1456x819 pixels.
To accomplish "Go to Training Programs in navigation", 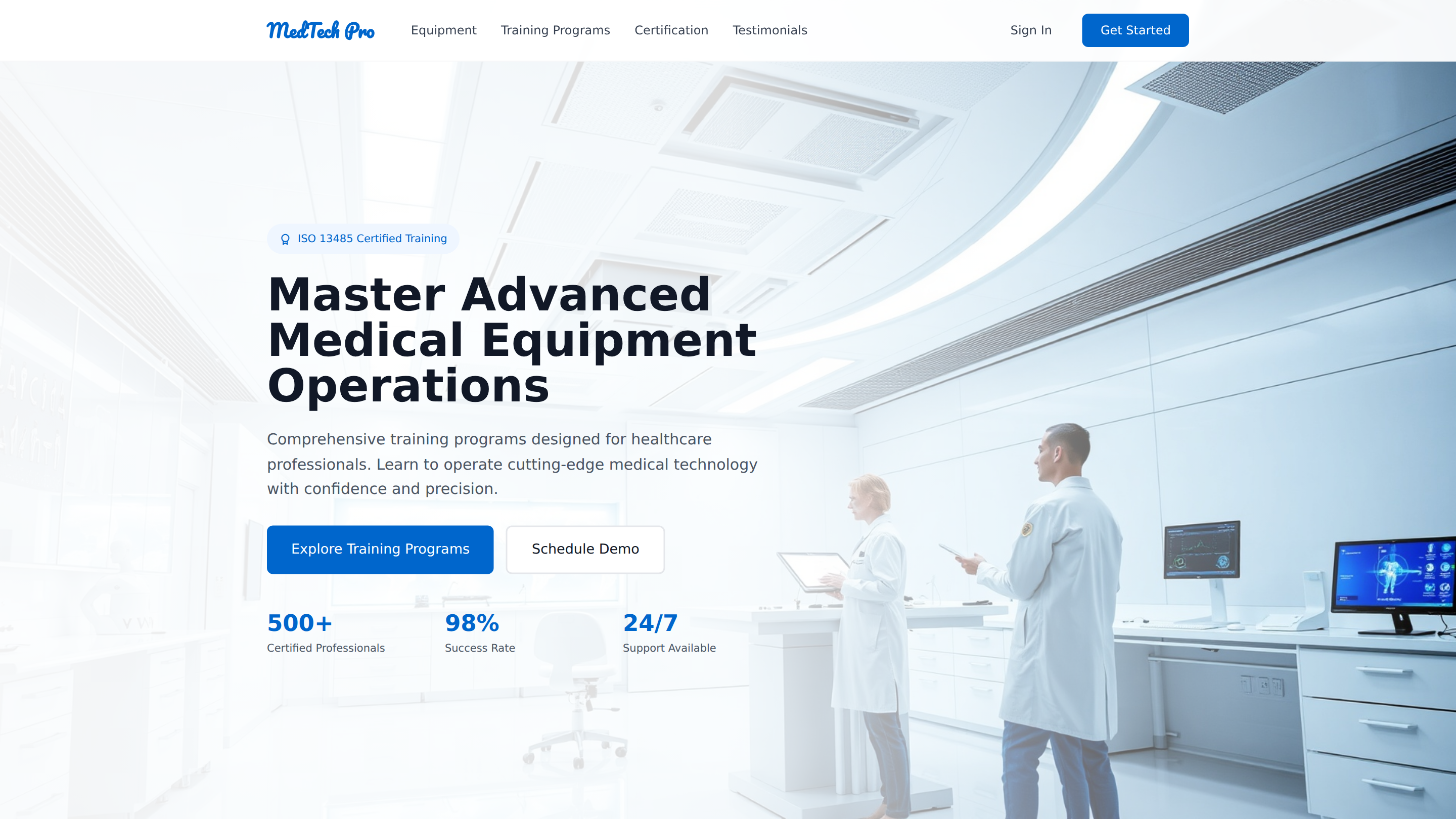I will click(x=555, y=30).
